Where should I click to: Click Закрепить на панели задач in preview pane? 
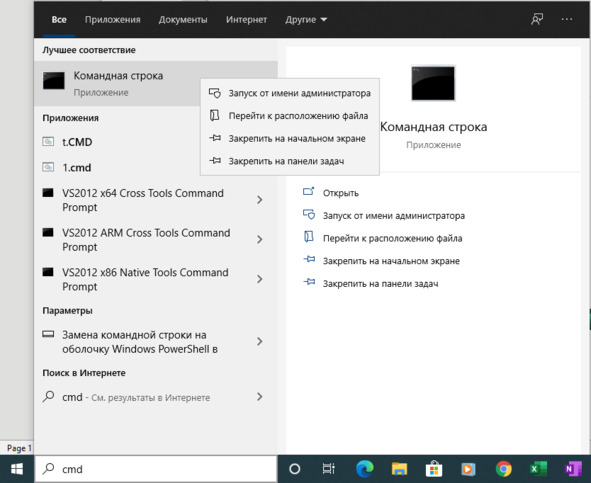tap(380, 284)
